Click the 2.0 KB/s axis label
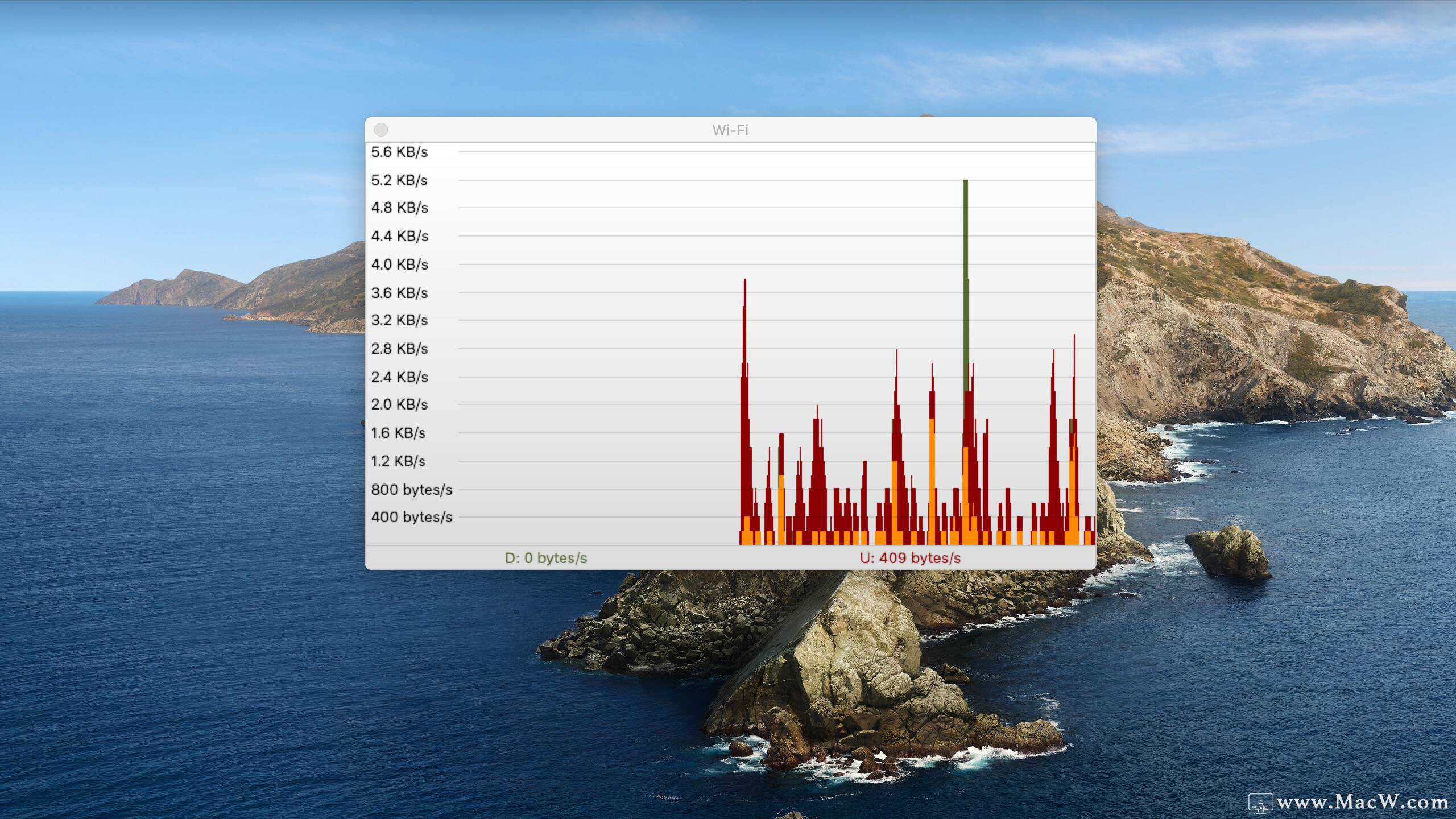 coord(399,404)
